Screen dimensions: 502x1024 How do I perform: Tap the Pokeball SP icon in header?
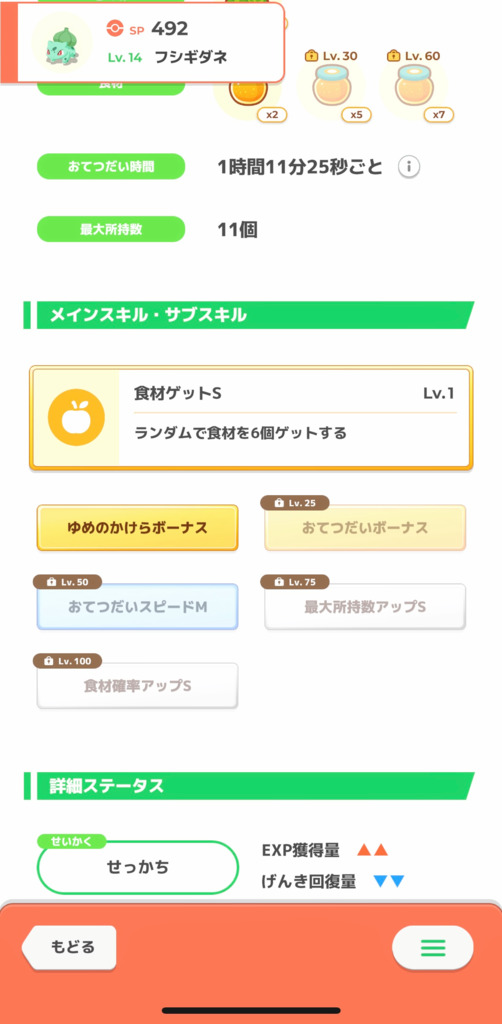[114, 29]
